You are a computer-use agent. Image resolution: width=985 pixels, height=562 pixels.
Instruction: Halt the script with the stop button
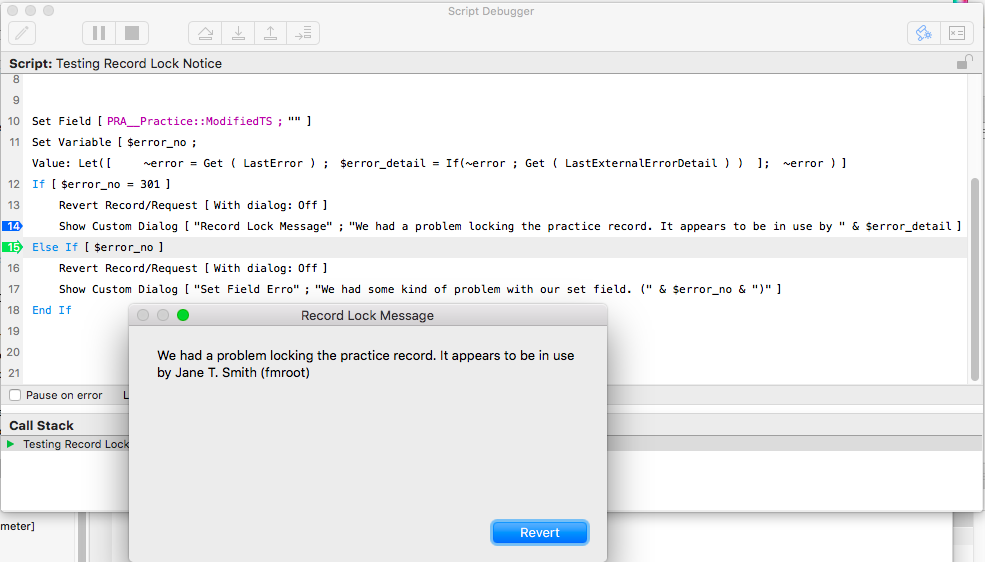coord(132,33)
